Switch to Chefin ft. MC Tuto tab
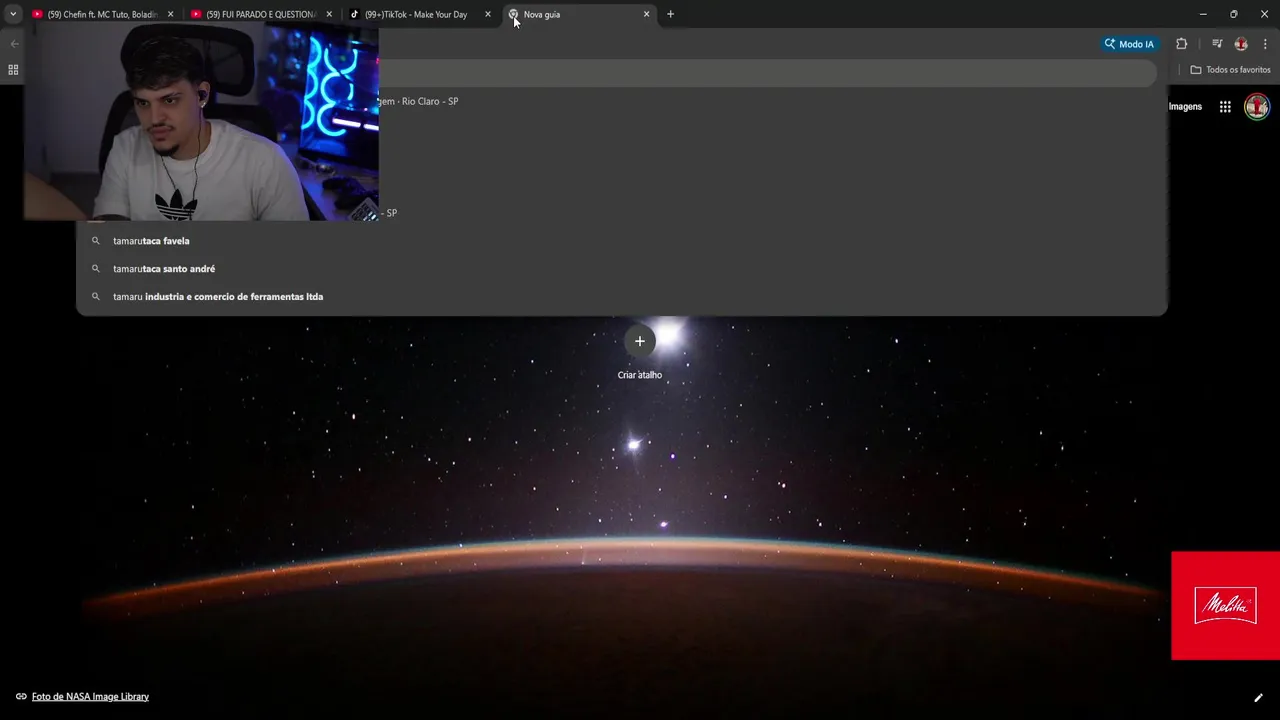The width and height of the screenshot is (1280, 720). [x=102, y=14]
